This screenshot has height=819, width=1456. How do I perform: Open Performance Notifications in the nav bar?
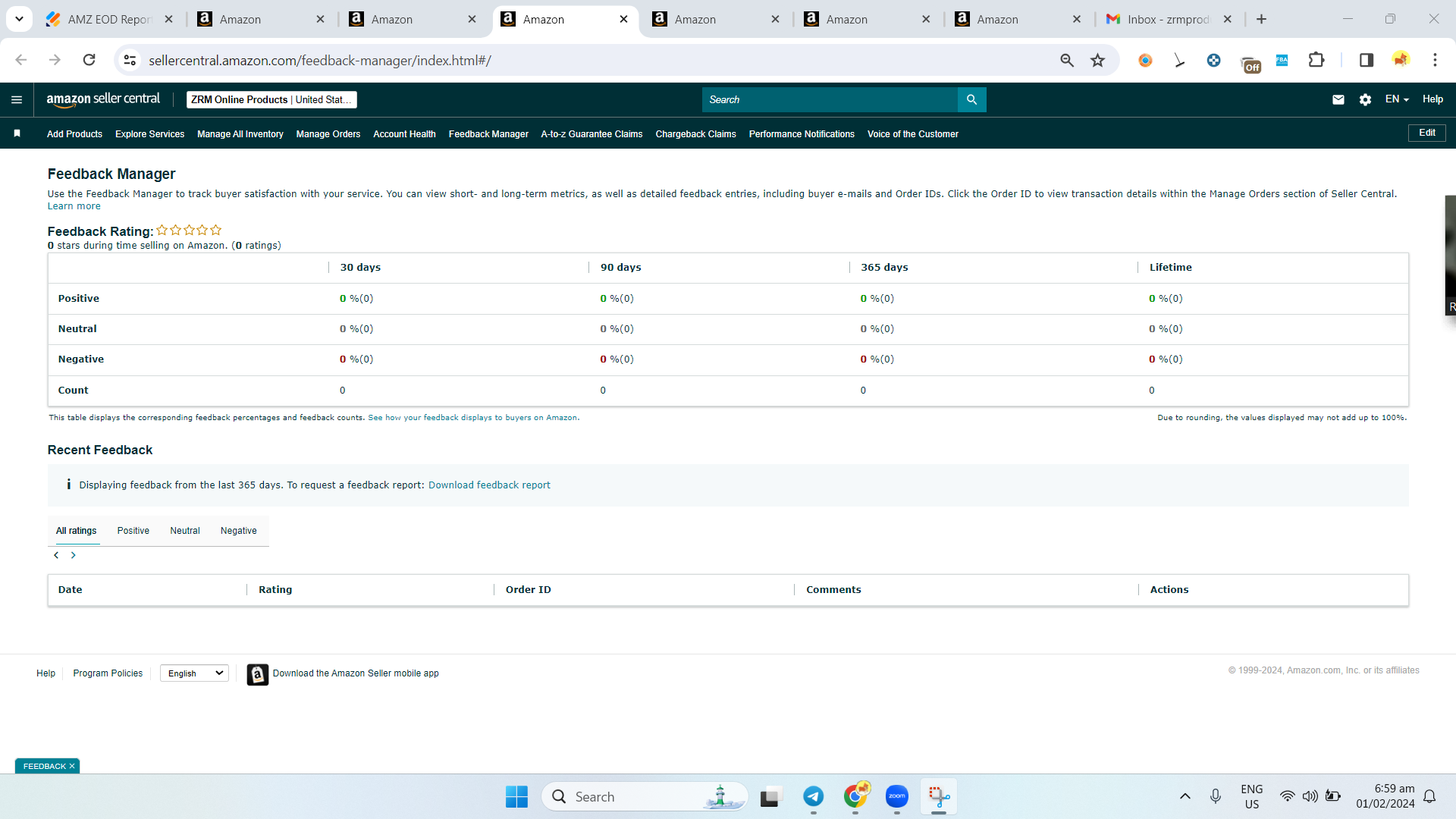[802, 134]
